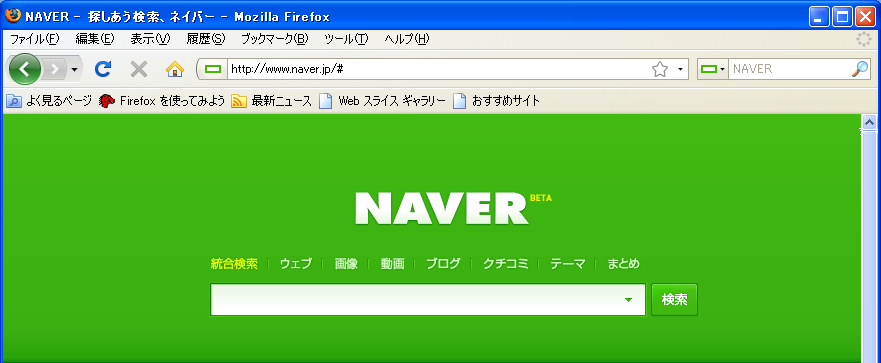Open Firefox を使ってみよう bookmark
The height and width of the screenshot is (363, 881).
click(162, 101)
